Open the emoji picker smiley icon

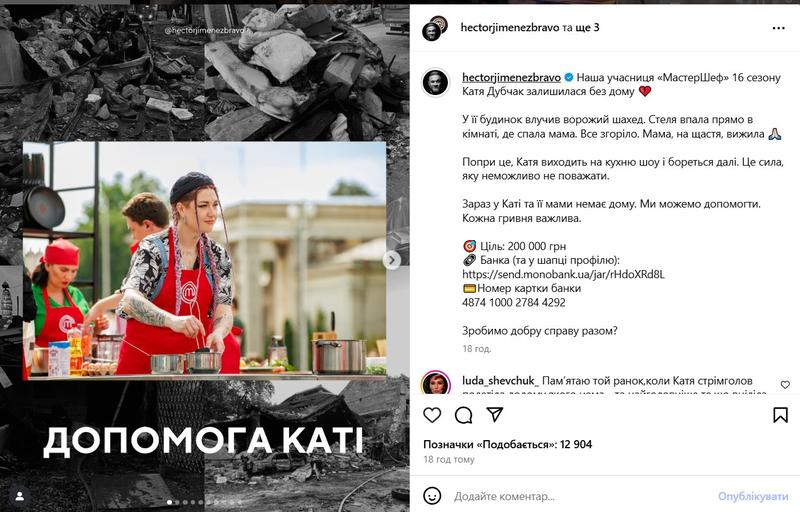pyautogui.click(x=432, y=496)
